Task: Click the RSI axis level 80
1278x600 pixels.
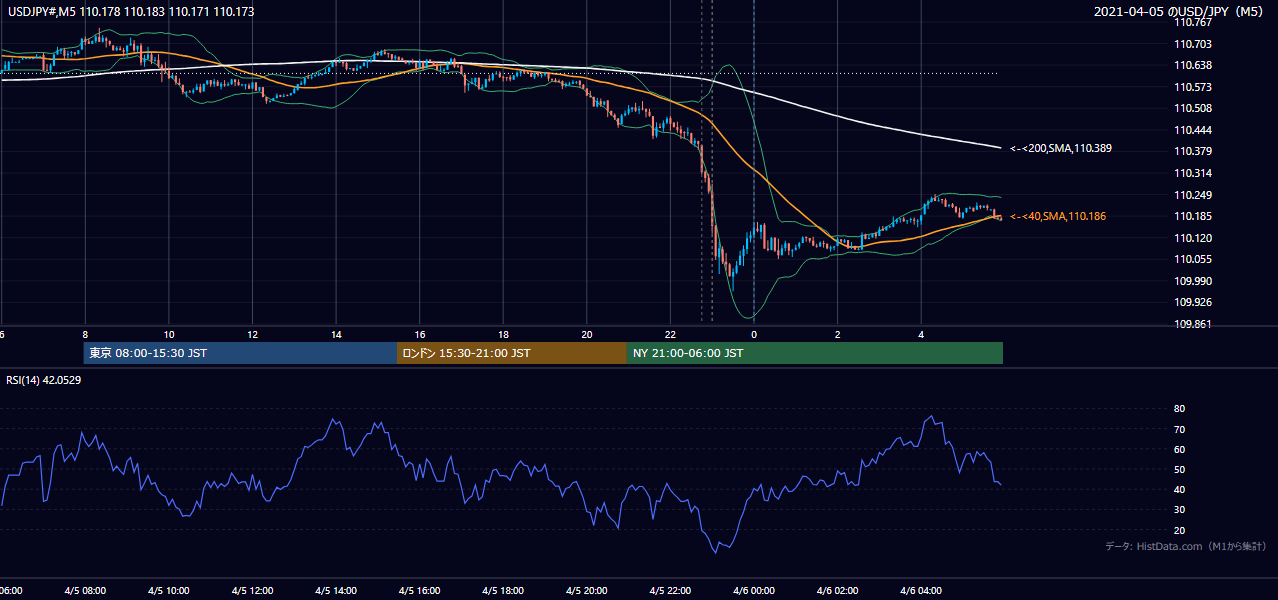Action: click(1179, 409)
